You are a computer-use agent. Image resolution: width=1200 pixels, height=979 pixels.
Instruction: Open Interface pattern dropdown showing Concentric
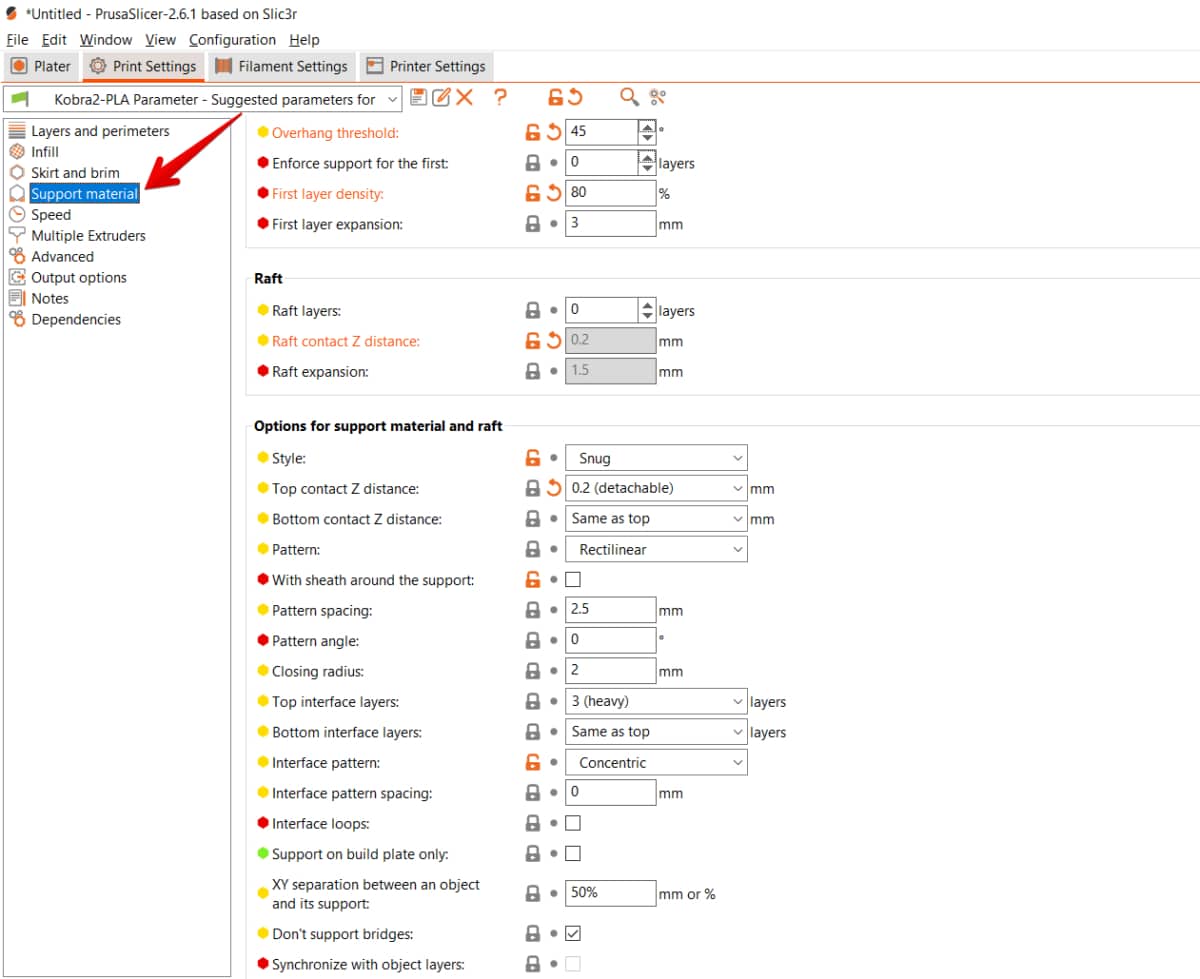pyautogui.click(x=656, y=762)
